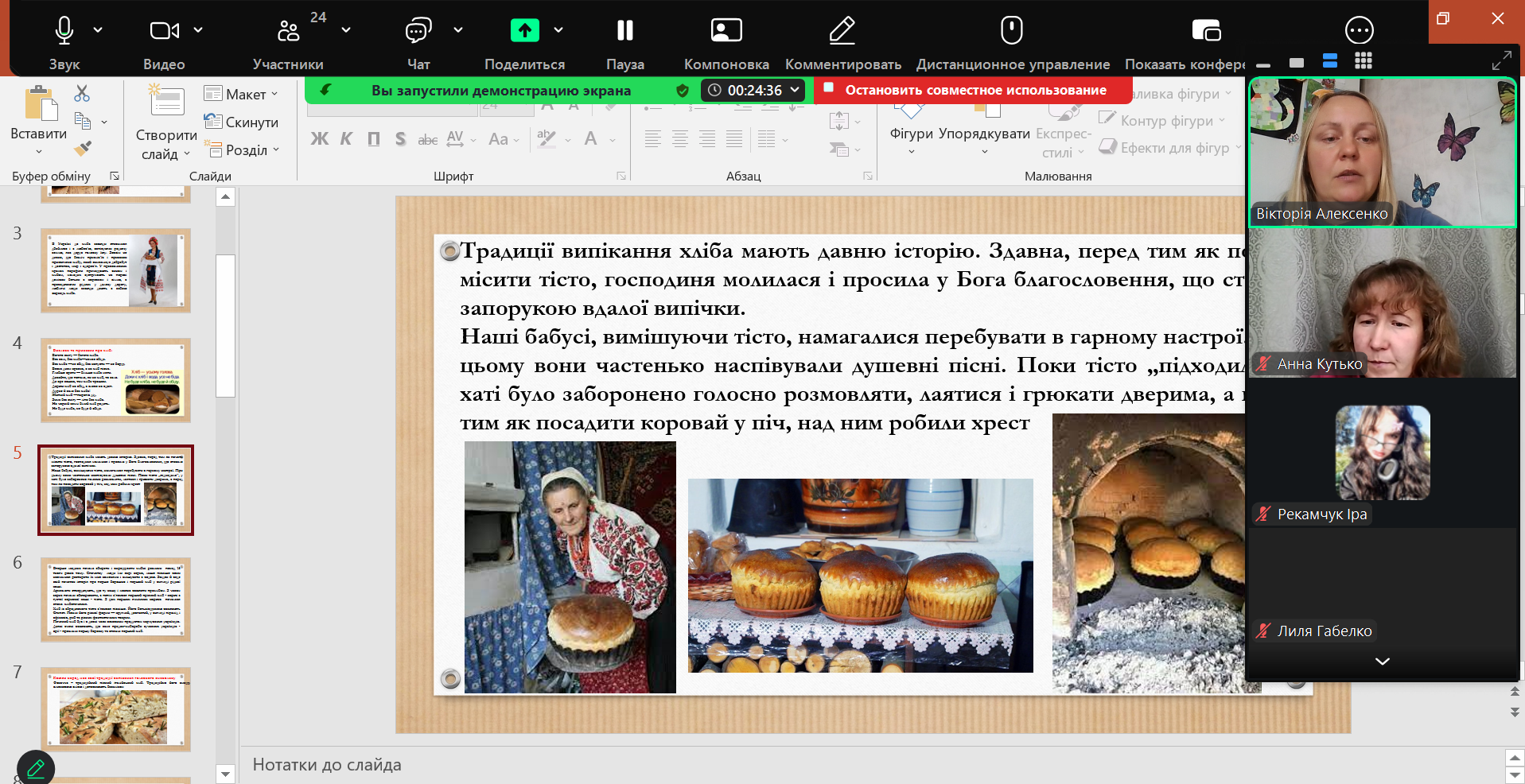Click the Скинути reset button
The width and height of the screenshot is (1525, 784).
pyautogui.click(x=242, y=122)
